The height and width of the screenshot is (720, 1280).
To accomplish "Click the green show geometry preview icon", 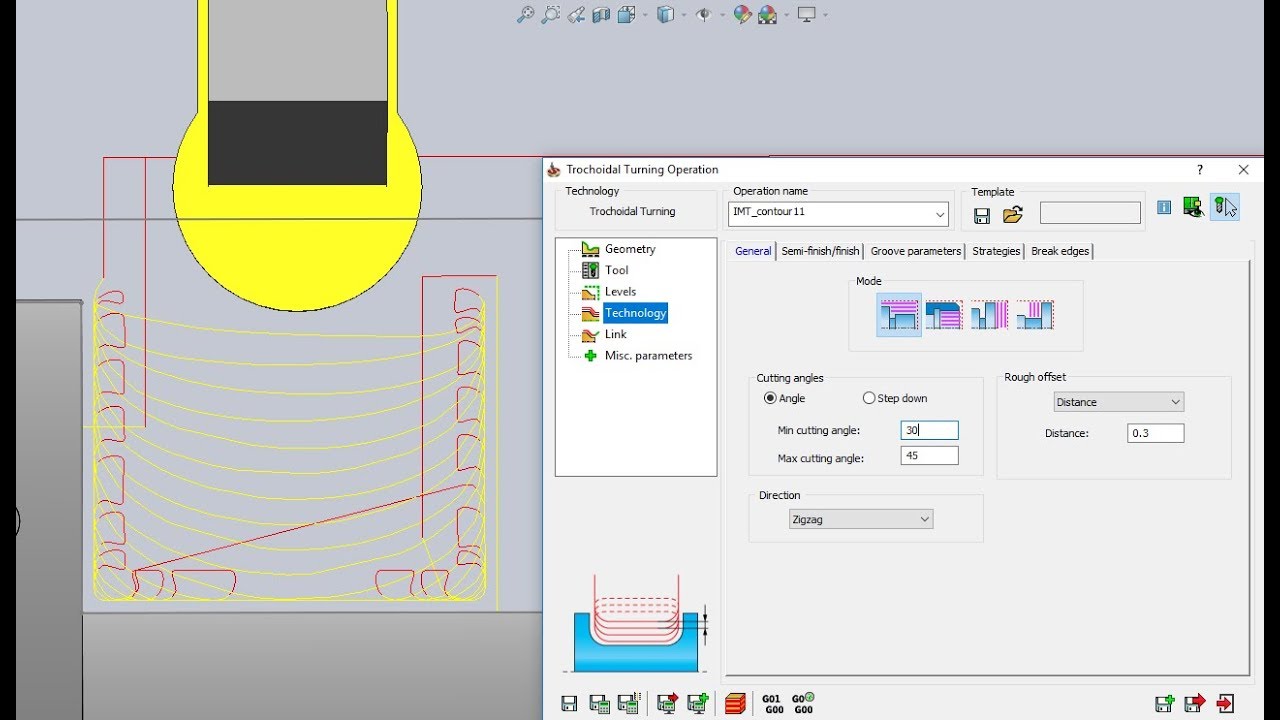I will [x=1192, y=207].
